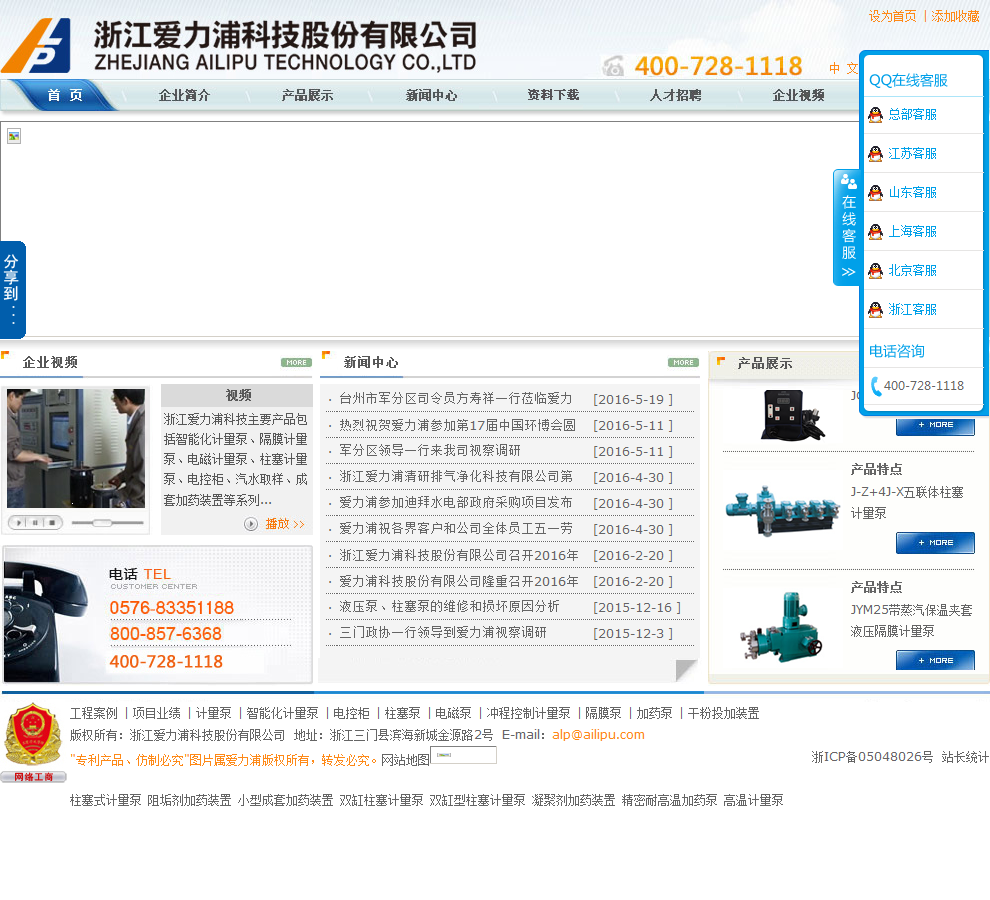
Task: Click footer link 智能化计量泵
Action: pyautogui.click(x=282, y=713)
